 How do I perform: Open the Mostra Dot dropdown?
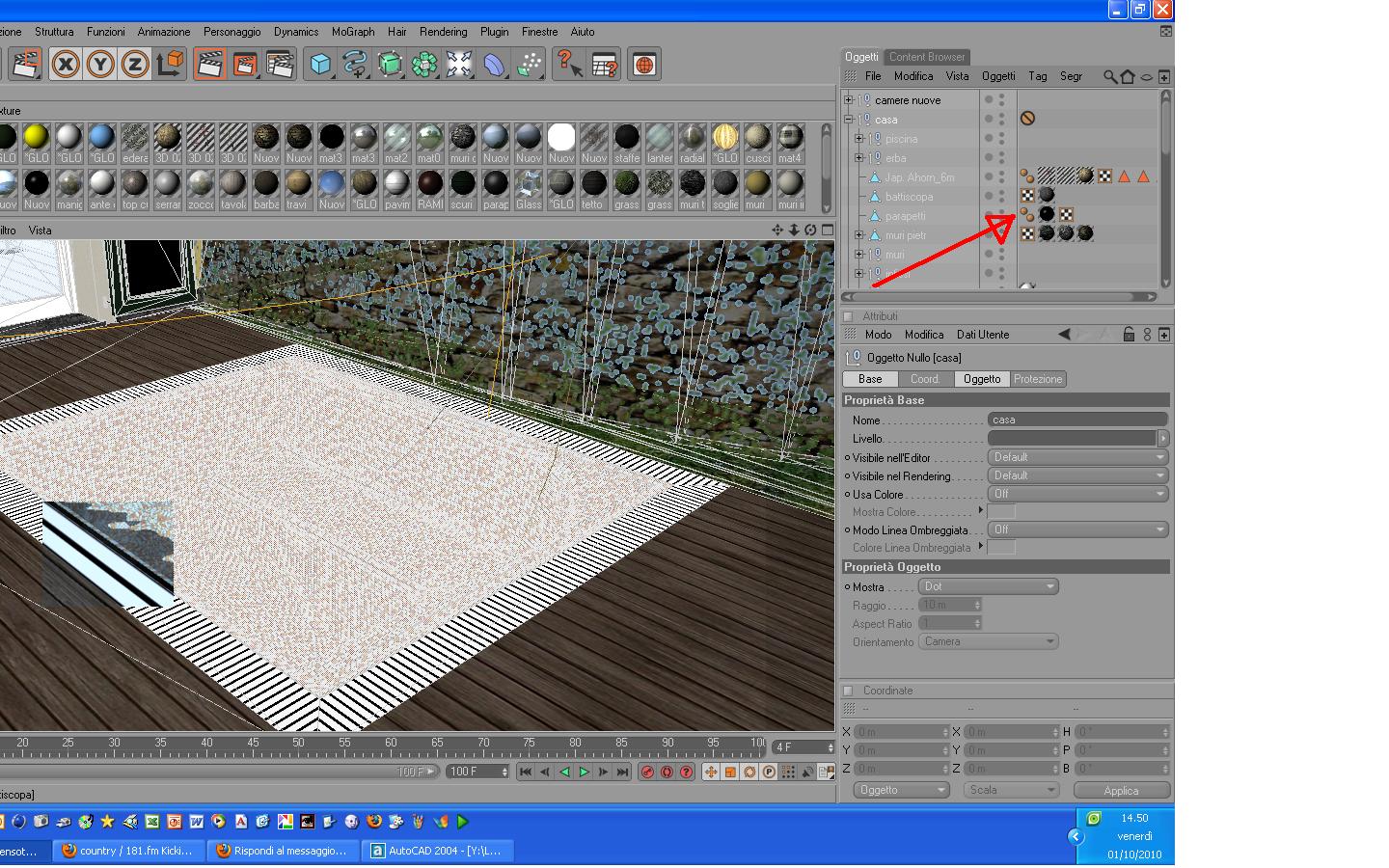988,586
